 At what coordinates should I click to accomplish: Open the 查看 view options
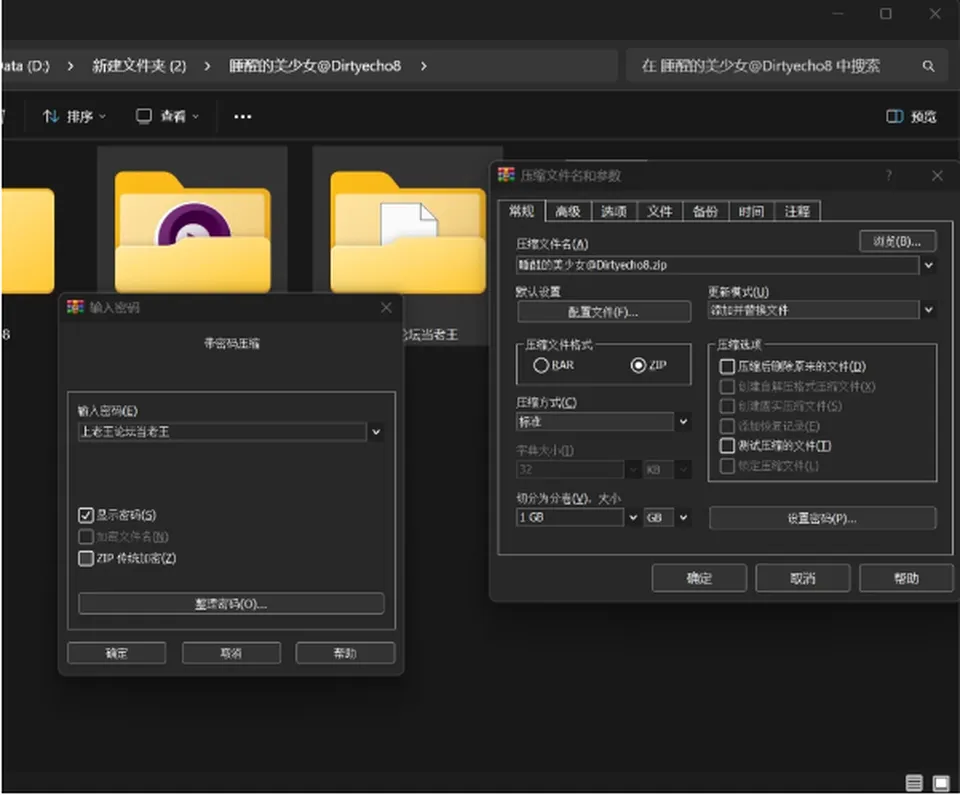[167, 116]
